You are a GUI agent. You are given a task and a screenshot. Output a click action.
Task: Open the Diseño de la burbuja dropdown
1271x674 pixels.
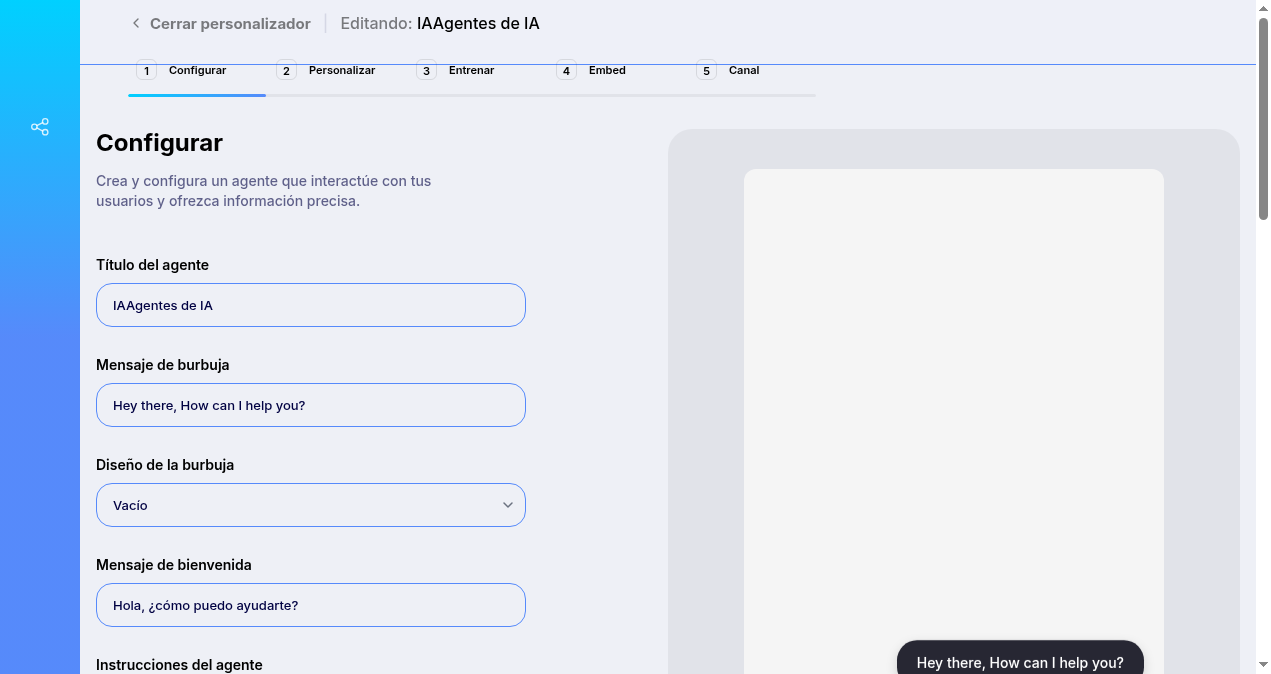click(x=310, y=505)
